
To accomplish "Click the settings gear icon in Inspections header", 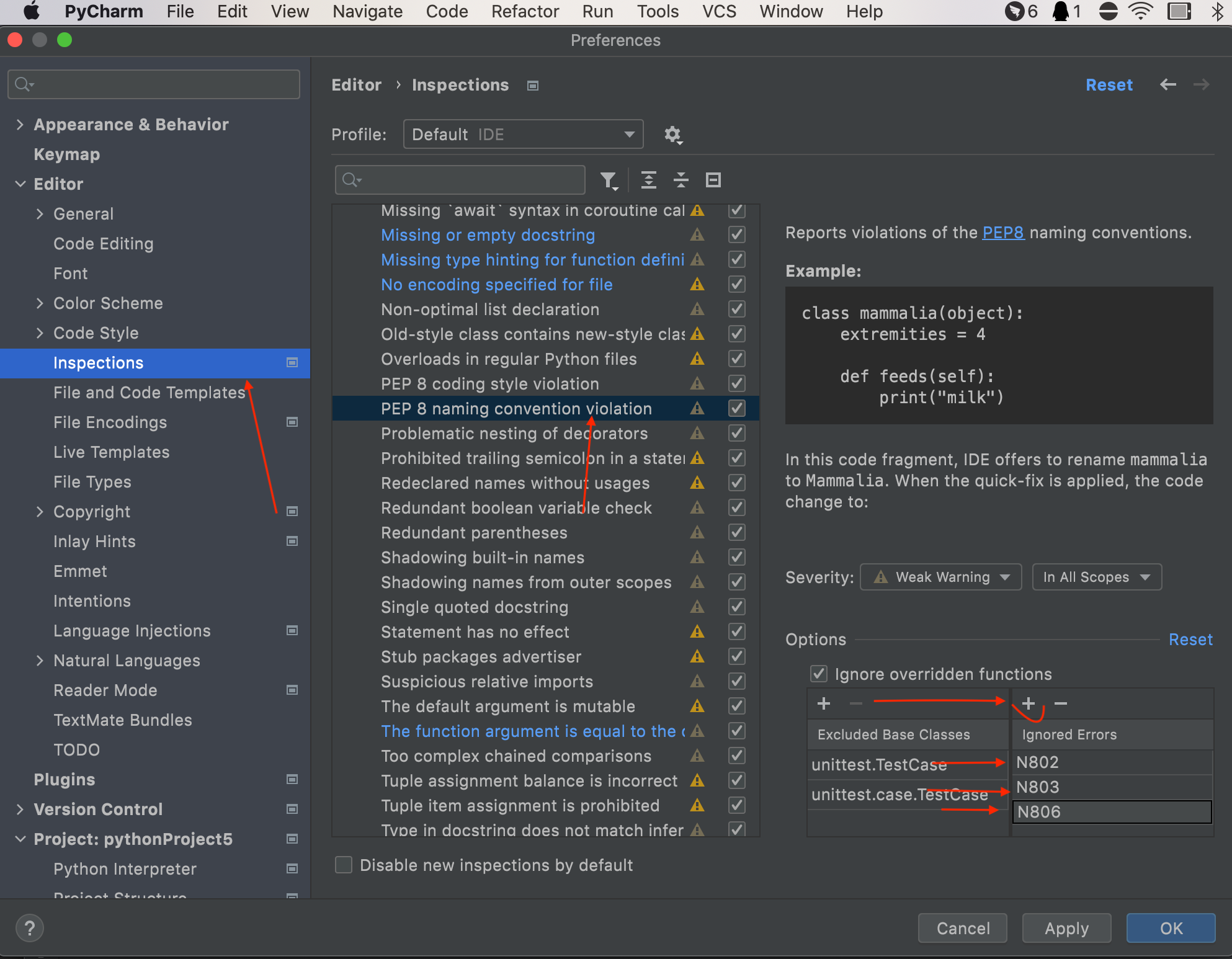I will (x=672, y=134).
